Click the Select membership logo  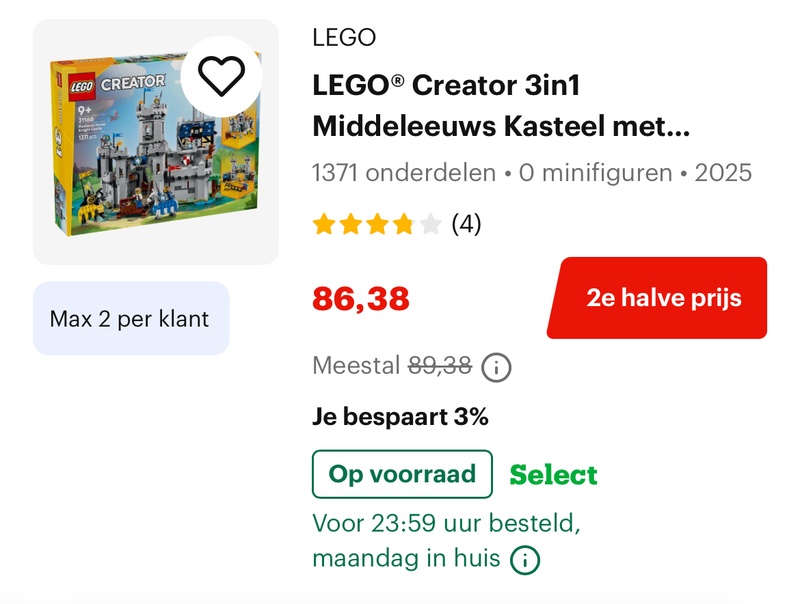click(554, 475)
